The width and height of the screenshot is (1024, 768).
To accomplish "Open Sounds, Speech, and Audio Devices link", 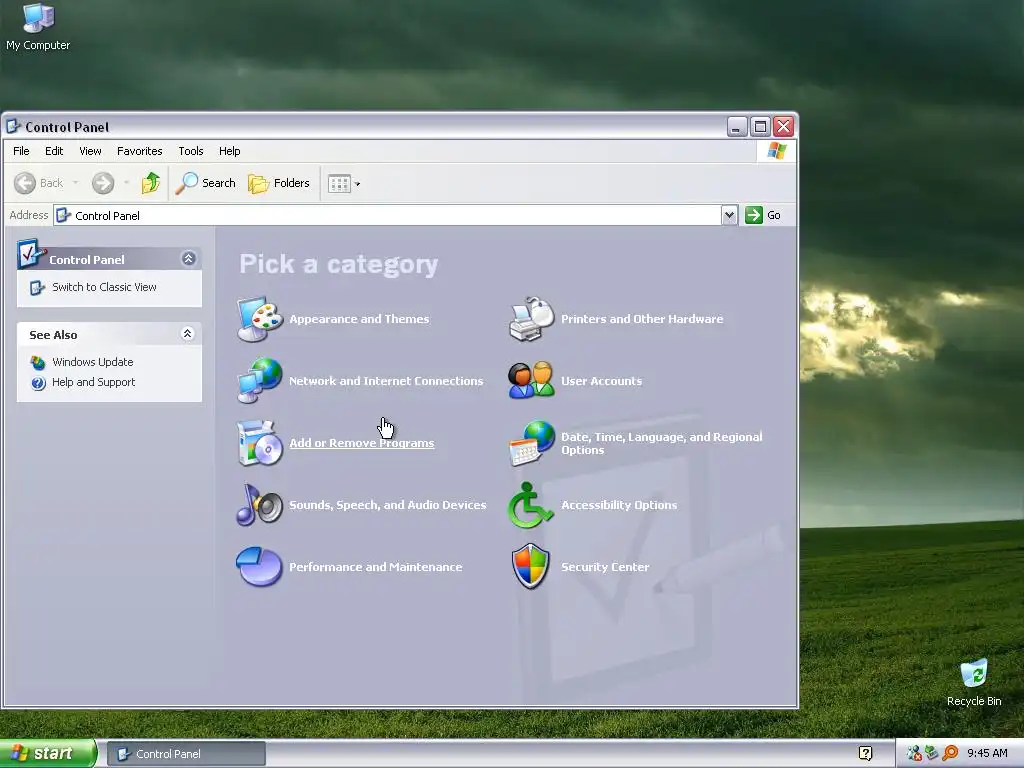I will tap(388, 505).
